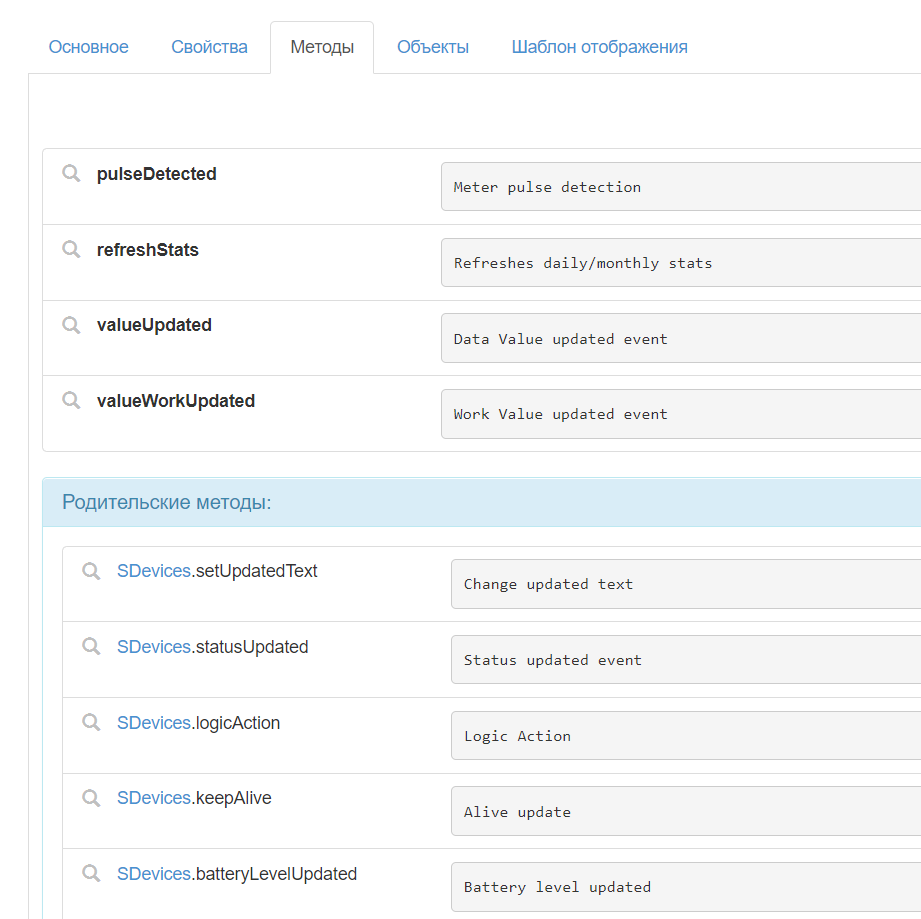Follow SDevices link in the setUpdatedText row
921x919 pixels.
pos(153,571)
